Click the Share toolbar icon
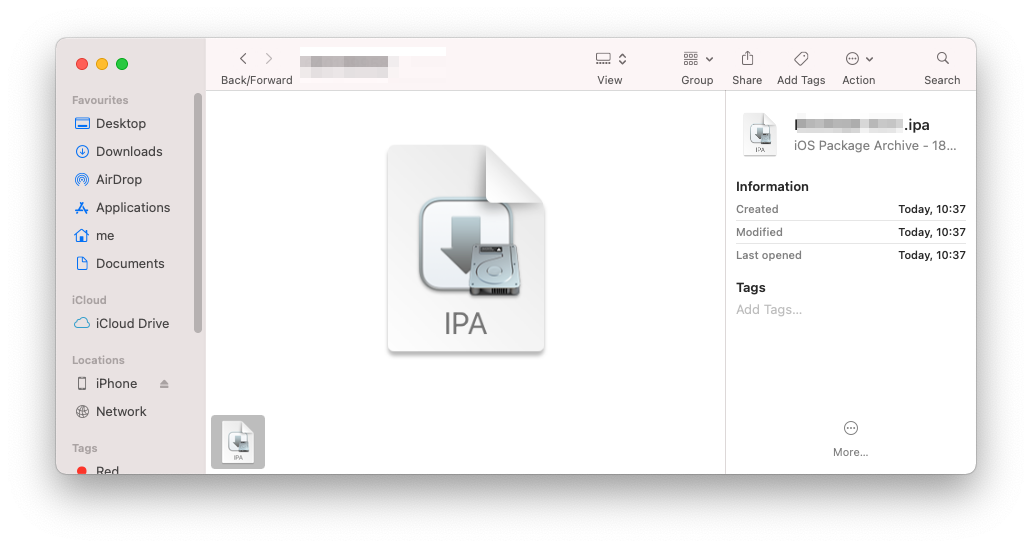The image size is (1032, 548). [746, 59]
